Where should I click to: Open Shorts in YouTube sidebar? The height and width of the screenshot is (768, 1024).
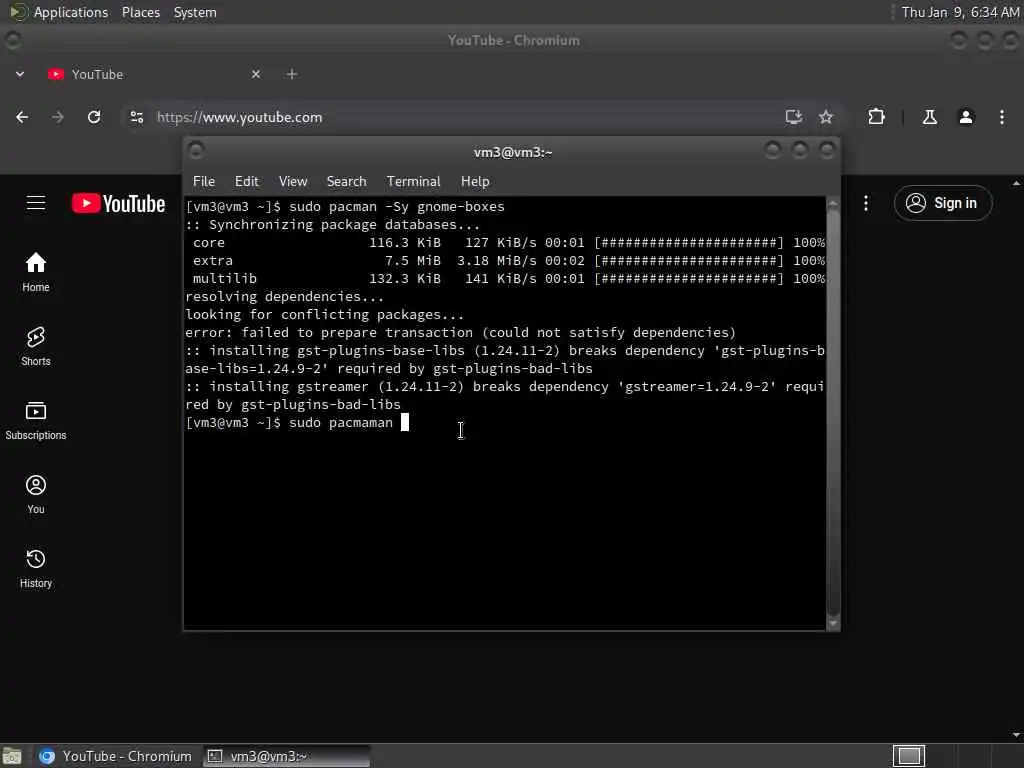click(x=36, y=346)
